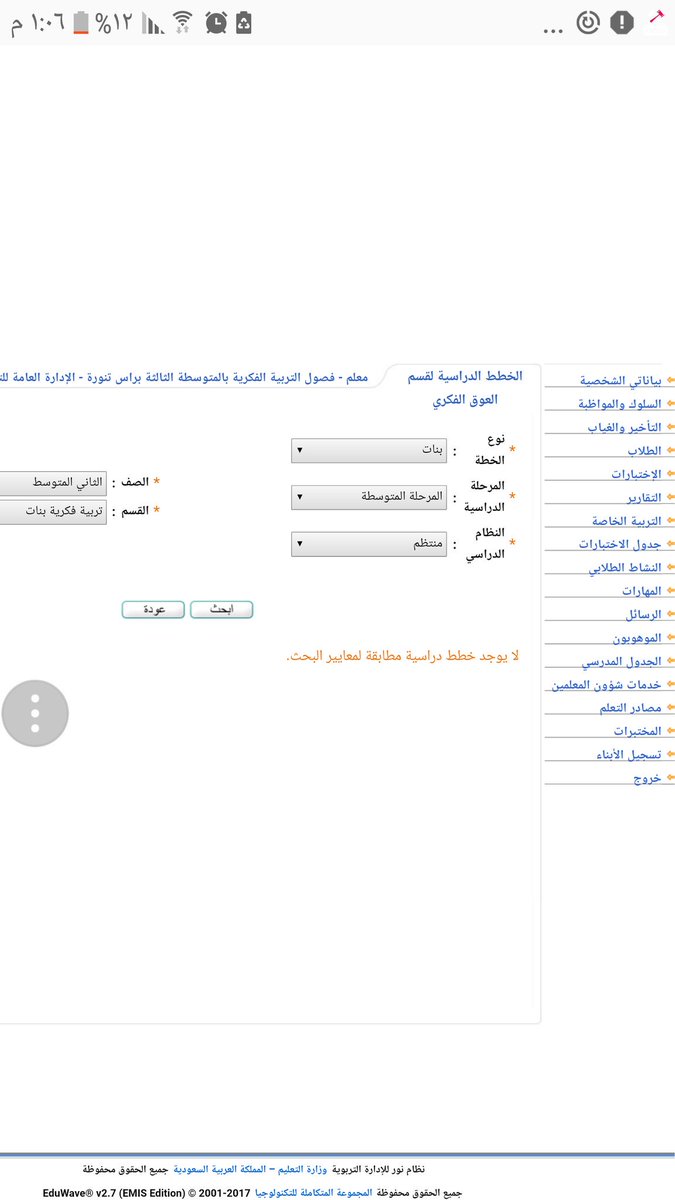Go to تسجيل الأبناء link
Image resolution: width=675 pixels, height=1200 pixels.
pos(630,754)
